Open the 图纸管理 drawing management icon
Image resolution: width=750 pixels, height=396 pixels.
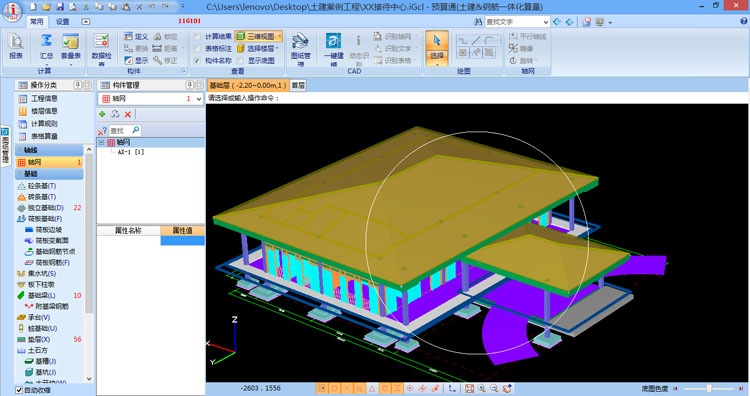coord(300,49)
